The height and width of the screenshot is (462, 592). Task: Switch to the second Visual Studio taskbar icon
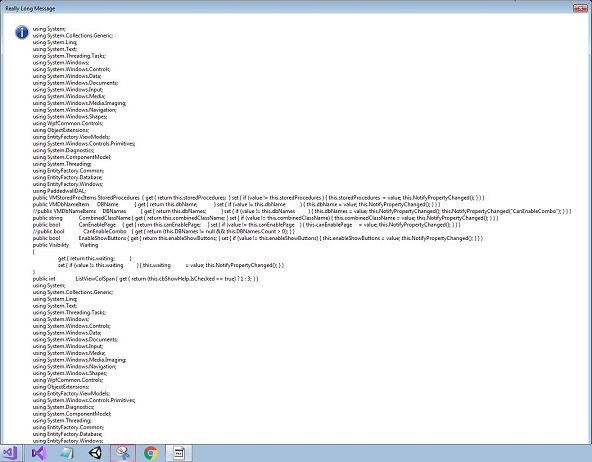tap(39, 453)
